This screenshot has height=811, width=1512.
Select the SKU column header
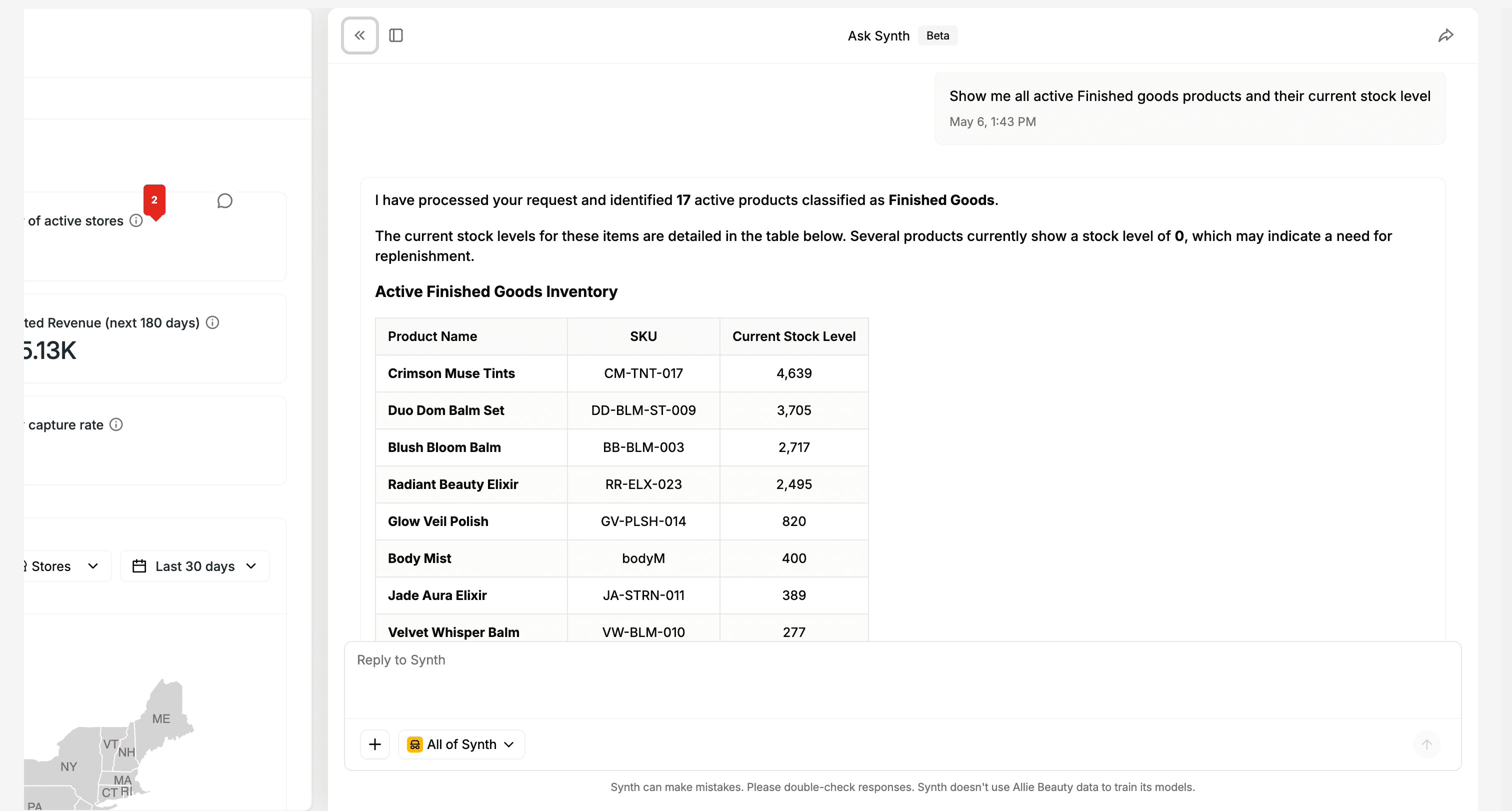point(643,337)
